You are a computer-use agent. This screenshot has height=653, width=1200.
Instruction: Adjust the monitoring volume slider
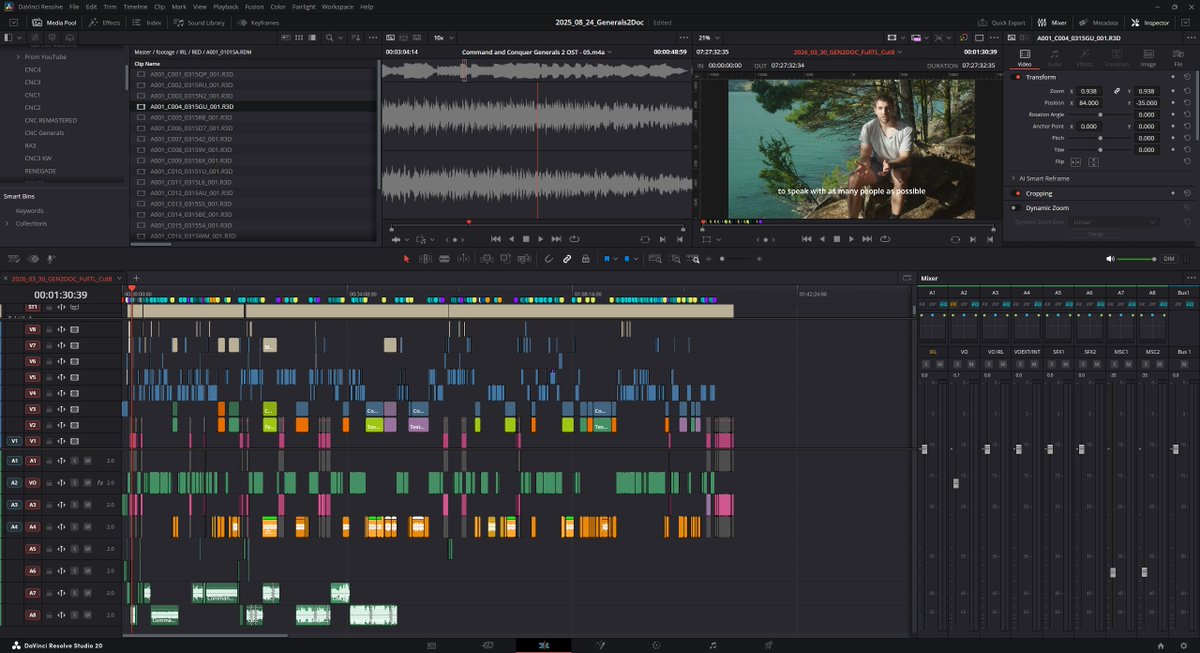[1137, 259]
